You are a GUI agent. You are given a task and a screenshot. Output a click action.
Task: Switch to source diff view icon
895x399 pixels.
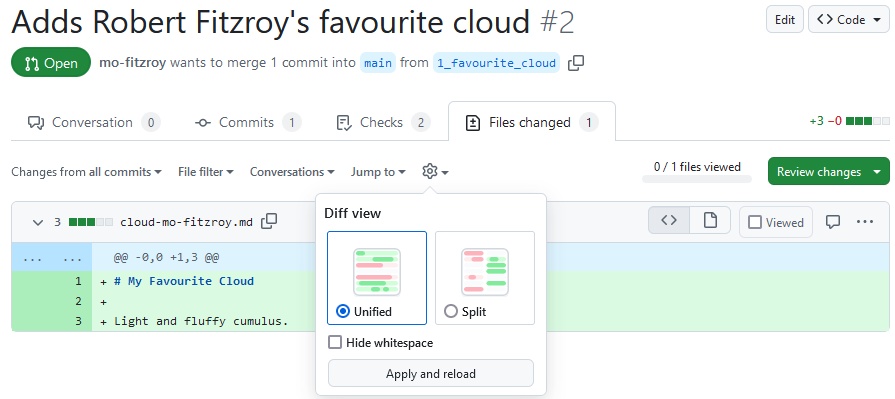(669, 220)
